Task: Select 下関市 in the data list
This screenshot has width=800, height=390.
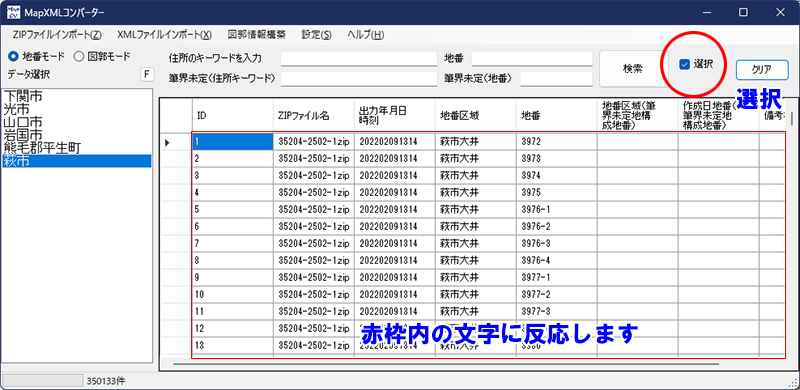Action: pyautogui.click(x=77, y=96)
